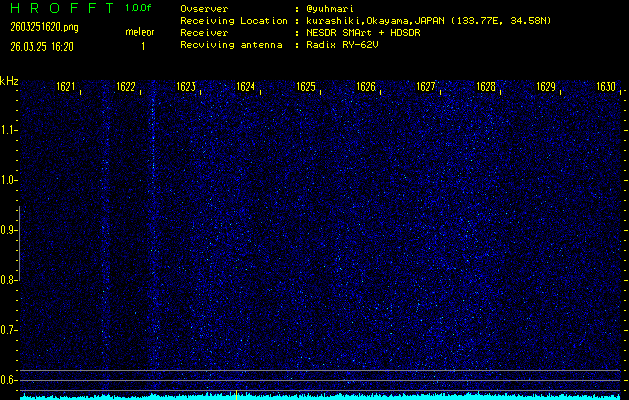629x400 pixels.
Task: Click the 1621 time label
Action: [x=66, y=87]
